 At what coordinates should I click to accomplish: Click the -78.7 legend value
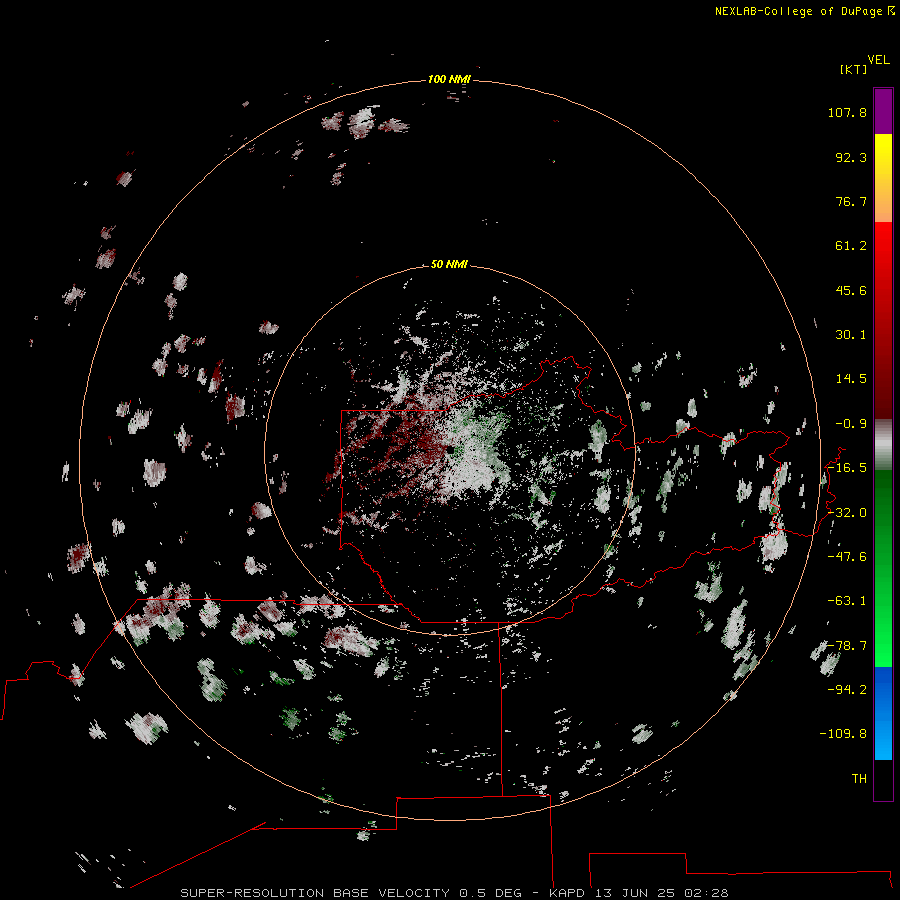pos(847,646)
